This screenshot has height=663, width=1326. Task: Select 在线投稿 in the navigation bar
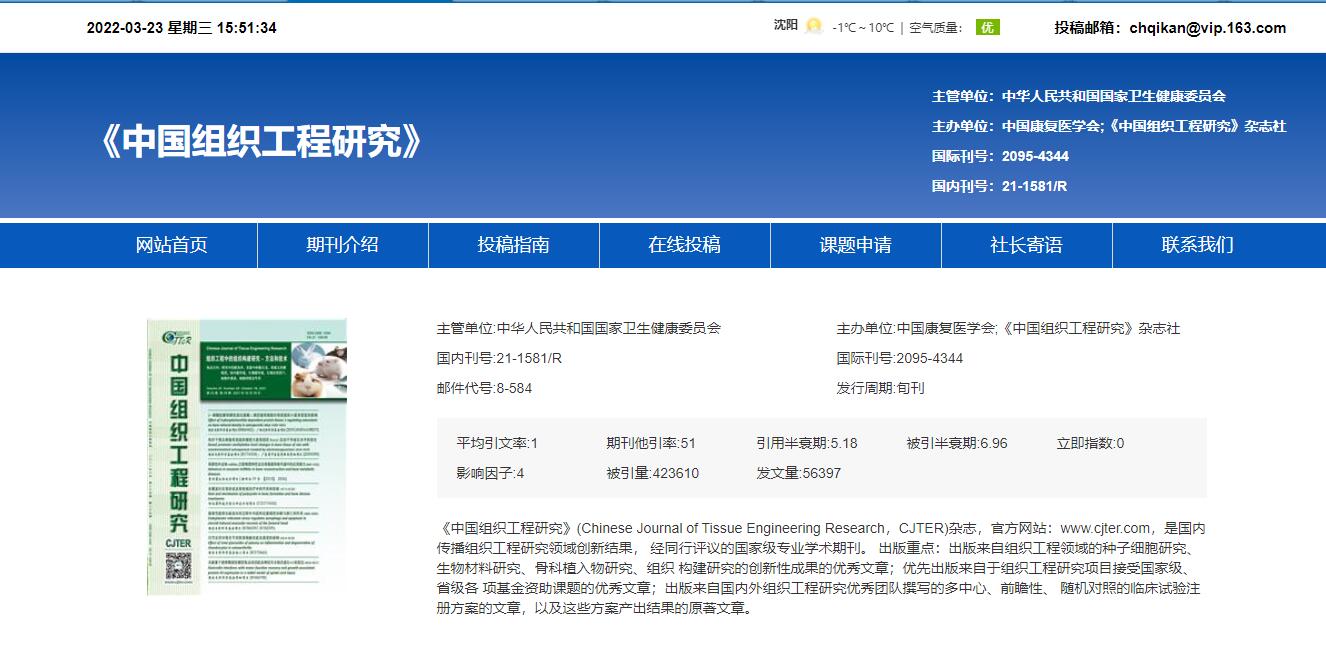click(x=684, y=245)
